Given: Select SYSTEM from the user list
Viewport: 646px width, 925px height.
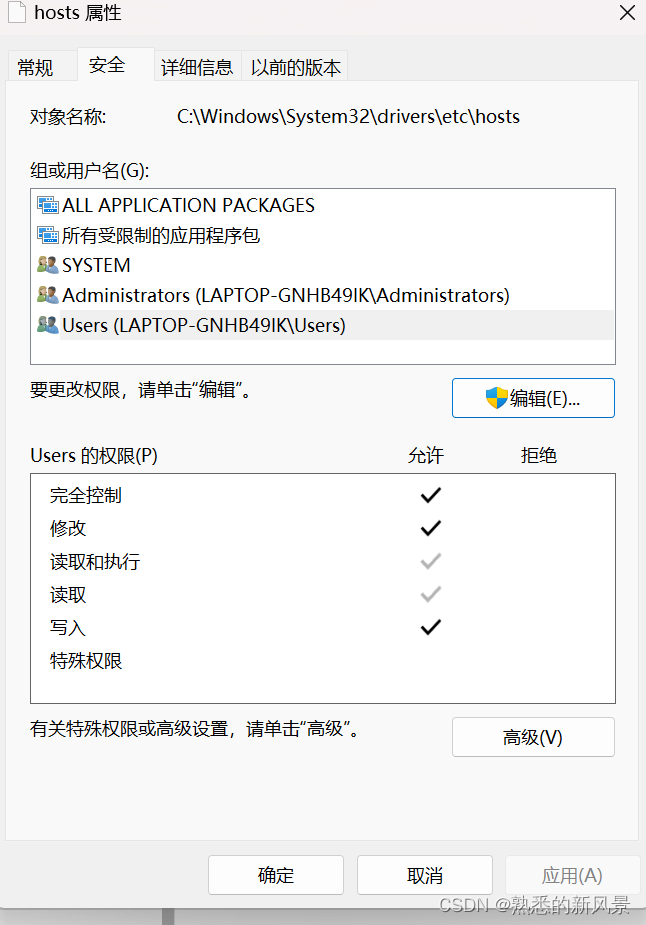Looking at the screenshot, I should tap(96, 265).
